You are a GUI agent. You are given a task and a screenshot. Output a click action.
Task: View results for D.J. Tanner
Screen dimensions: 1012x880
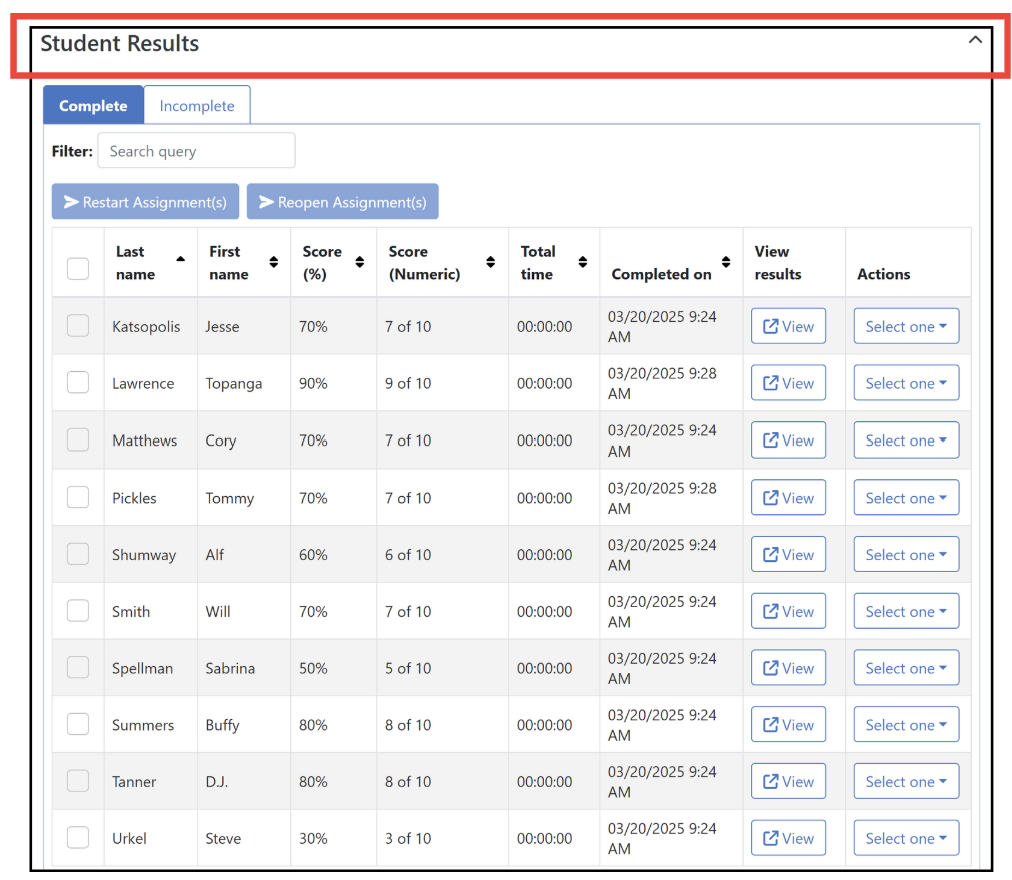pos(788,781)
